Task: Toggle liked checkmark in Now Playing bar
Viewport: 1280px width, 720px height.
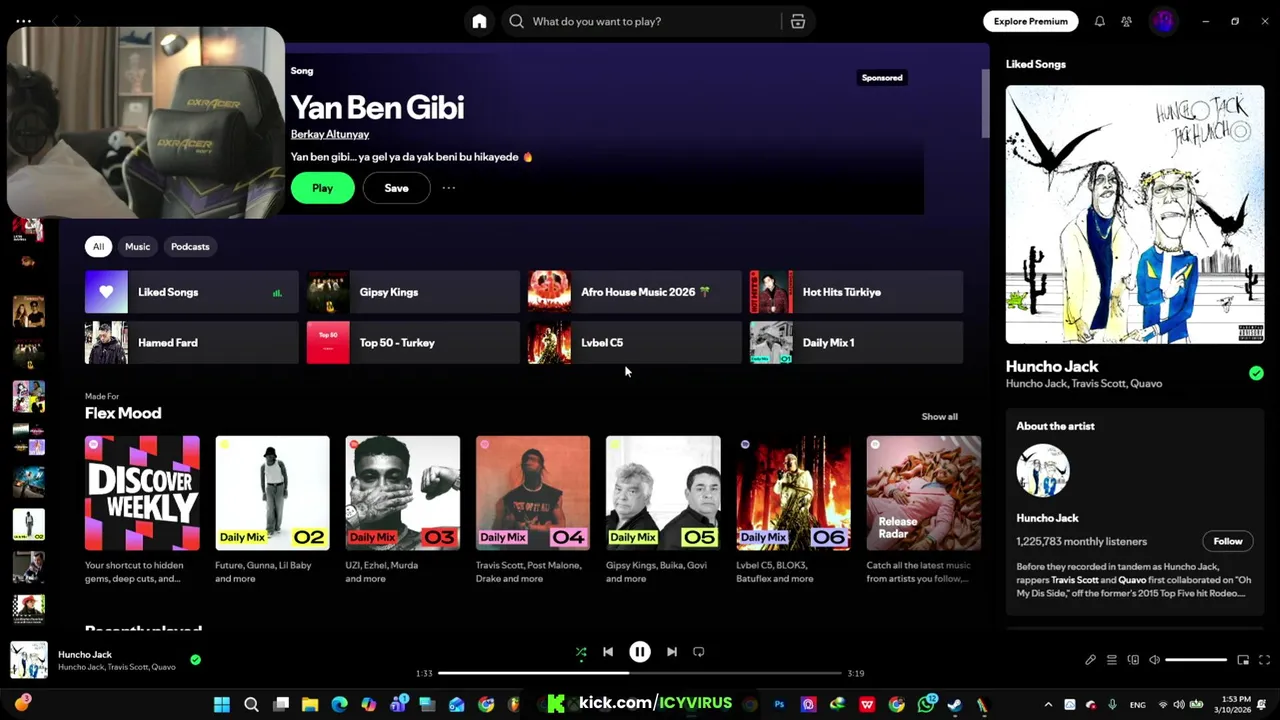Action: pyautogui.click(x=195, y=660)
